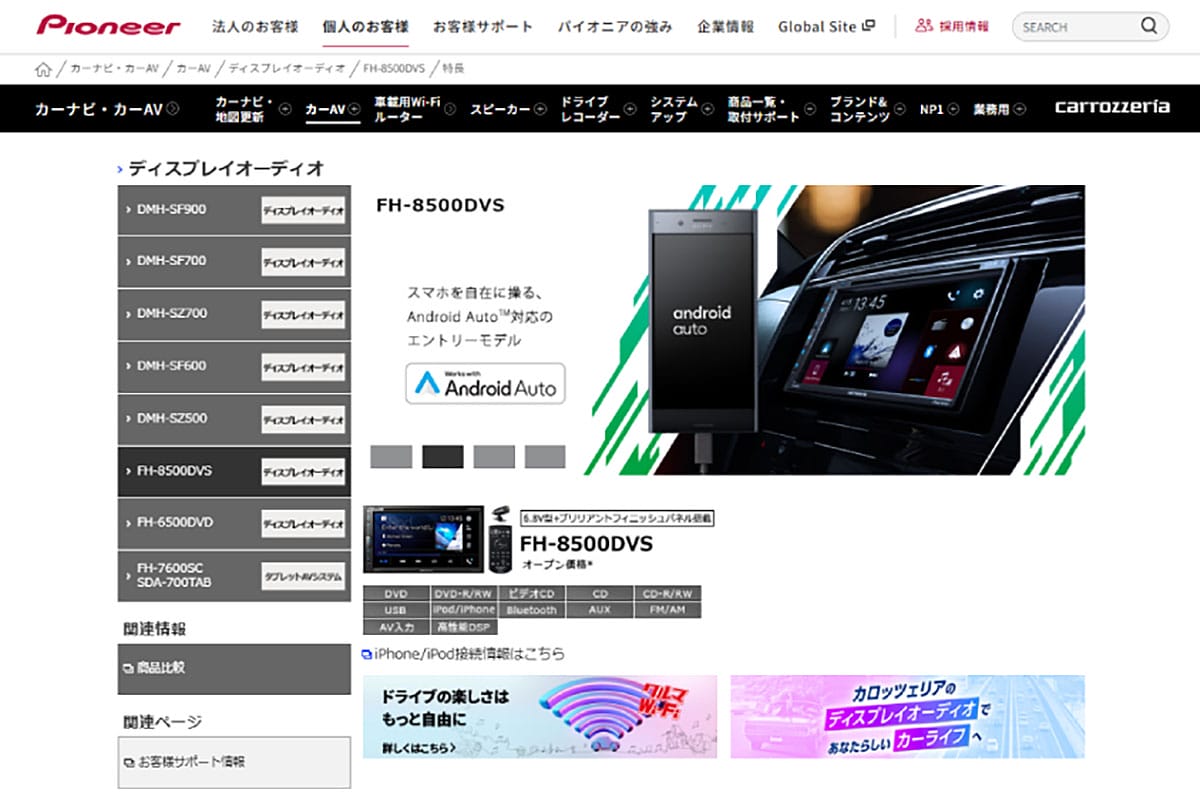The width and height of the screenshot is (1200, 806).
Task: Expand the ドライブレコーダー menu arrow
Action: [x=629, y=109]
